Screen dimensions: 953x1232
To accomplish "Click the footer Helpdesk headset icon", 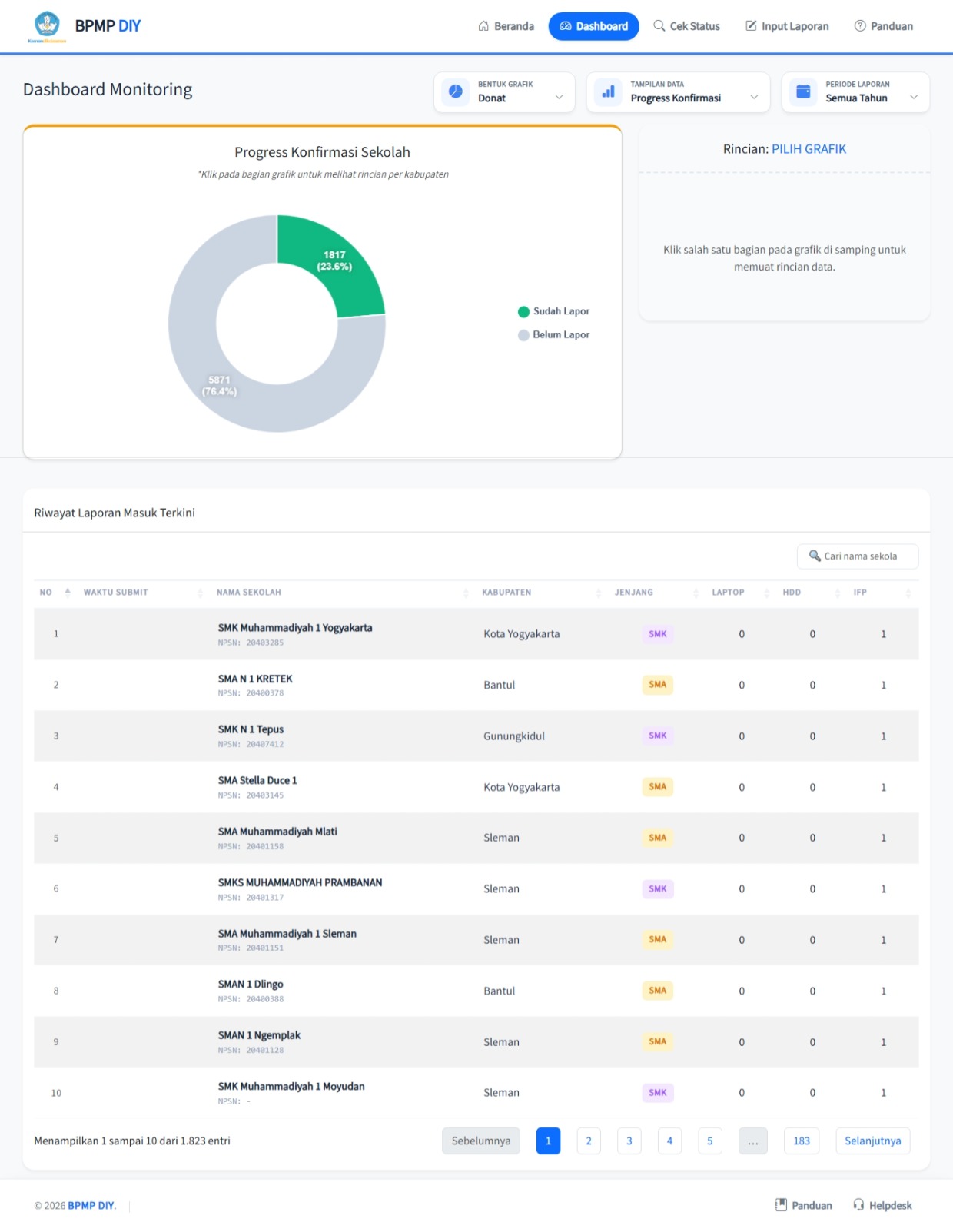I will coord(858,1204).
